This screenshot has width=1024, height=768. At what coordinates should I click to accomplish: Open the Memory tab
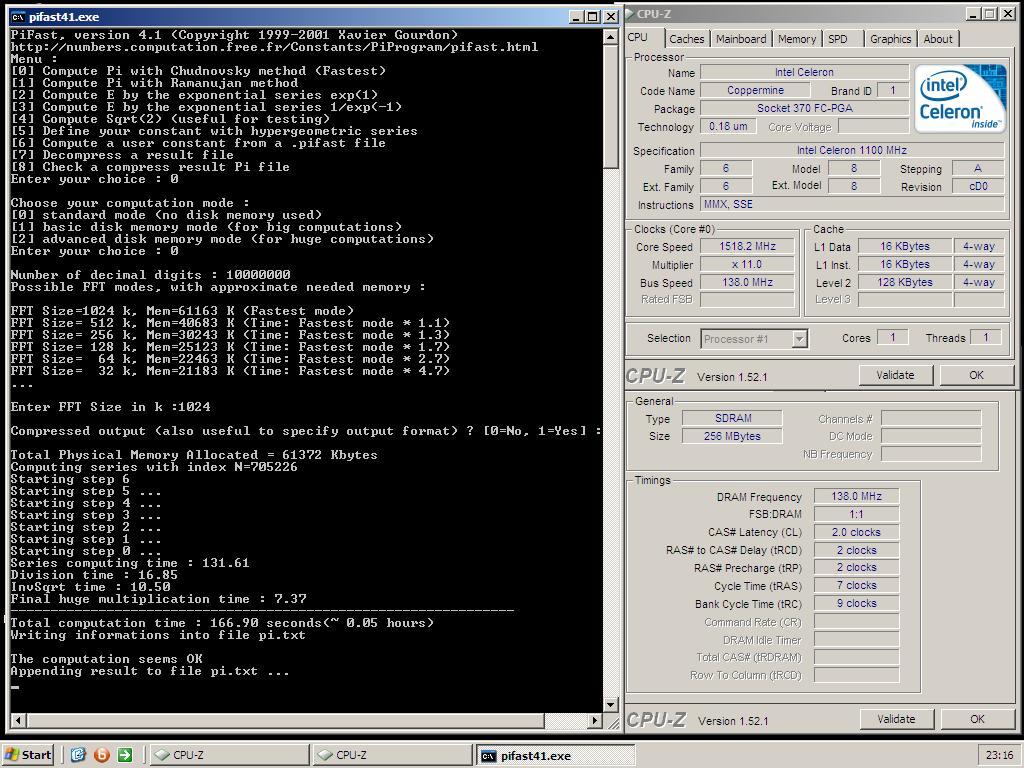point(797,39)
